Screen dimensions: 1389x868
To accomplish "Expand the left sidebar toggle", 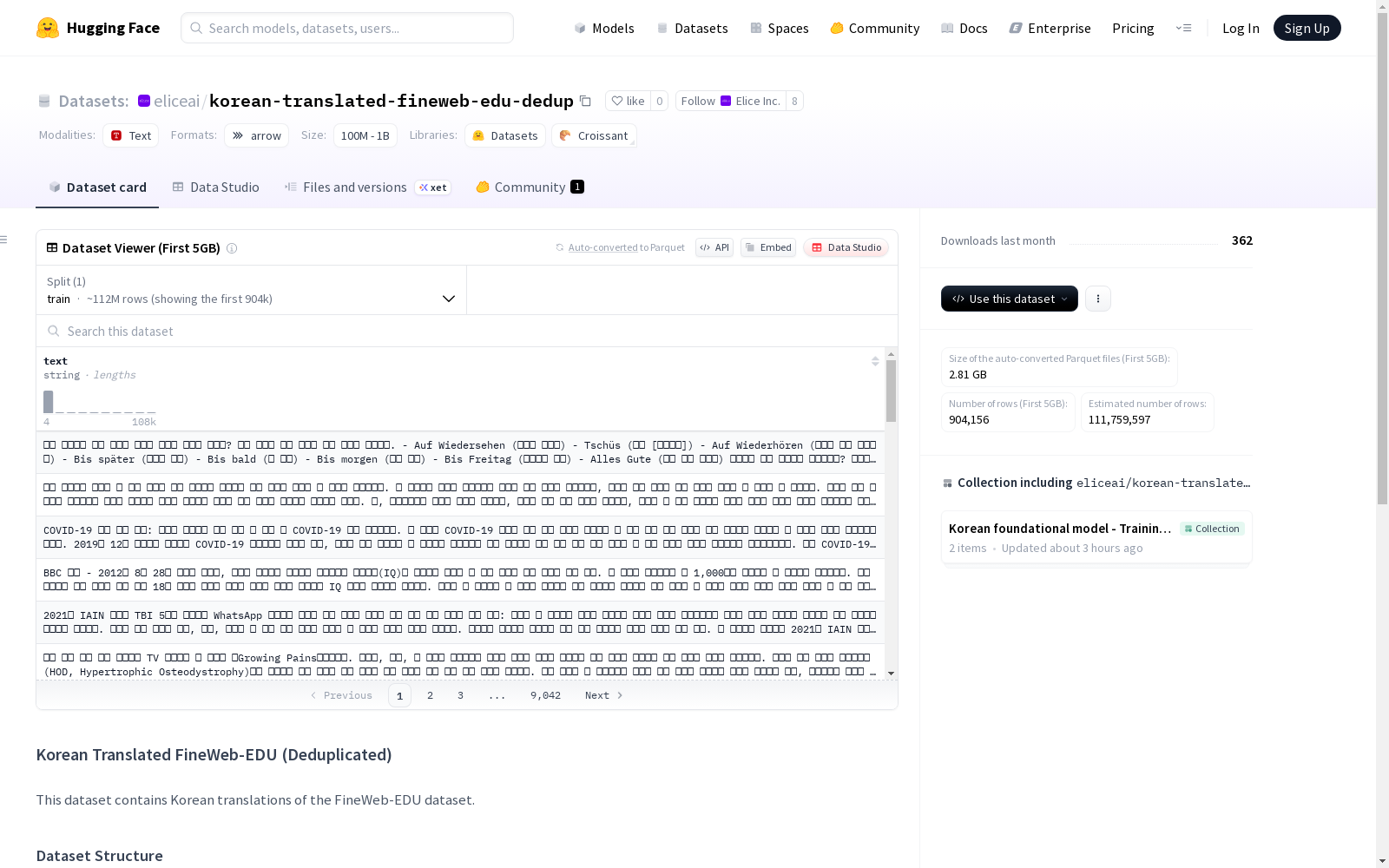I will 4,240.
